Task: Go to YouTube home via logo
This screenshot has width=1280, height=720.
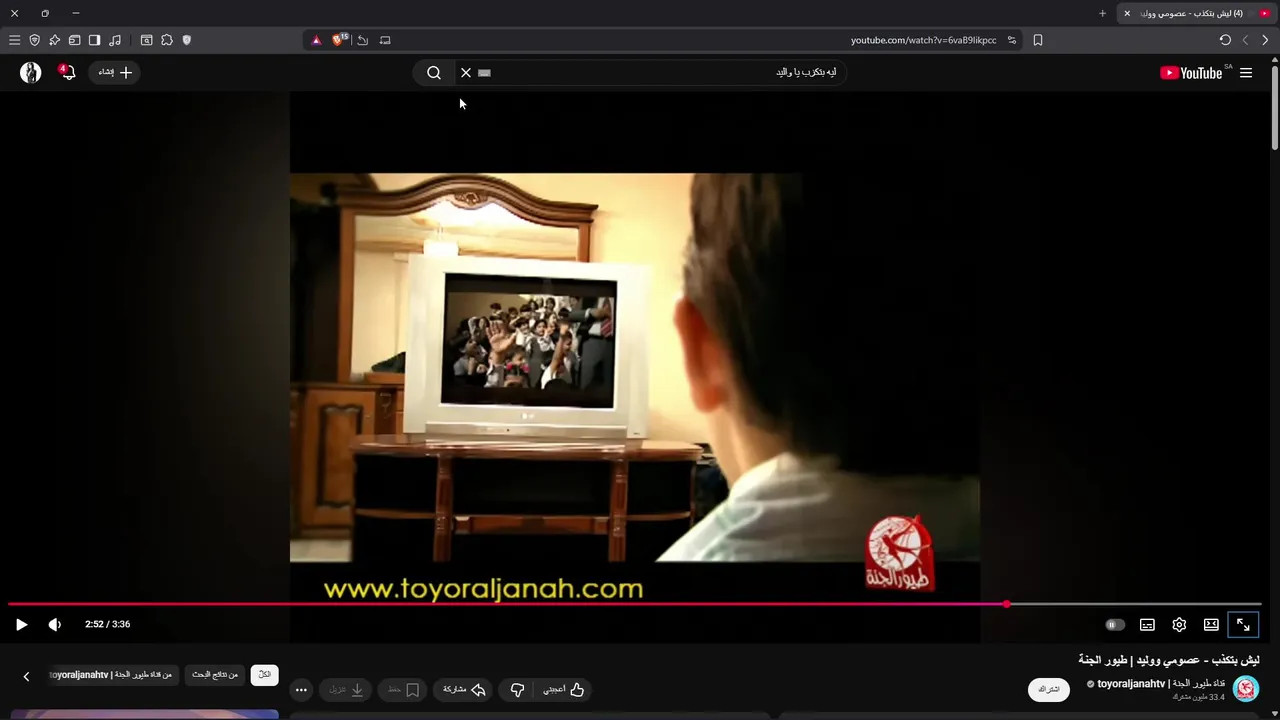Action: pos(1191,72)
